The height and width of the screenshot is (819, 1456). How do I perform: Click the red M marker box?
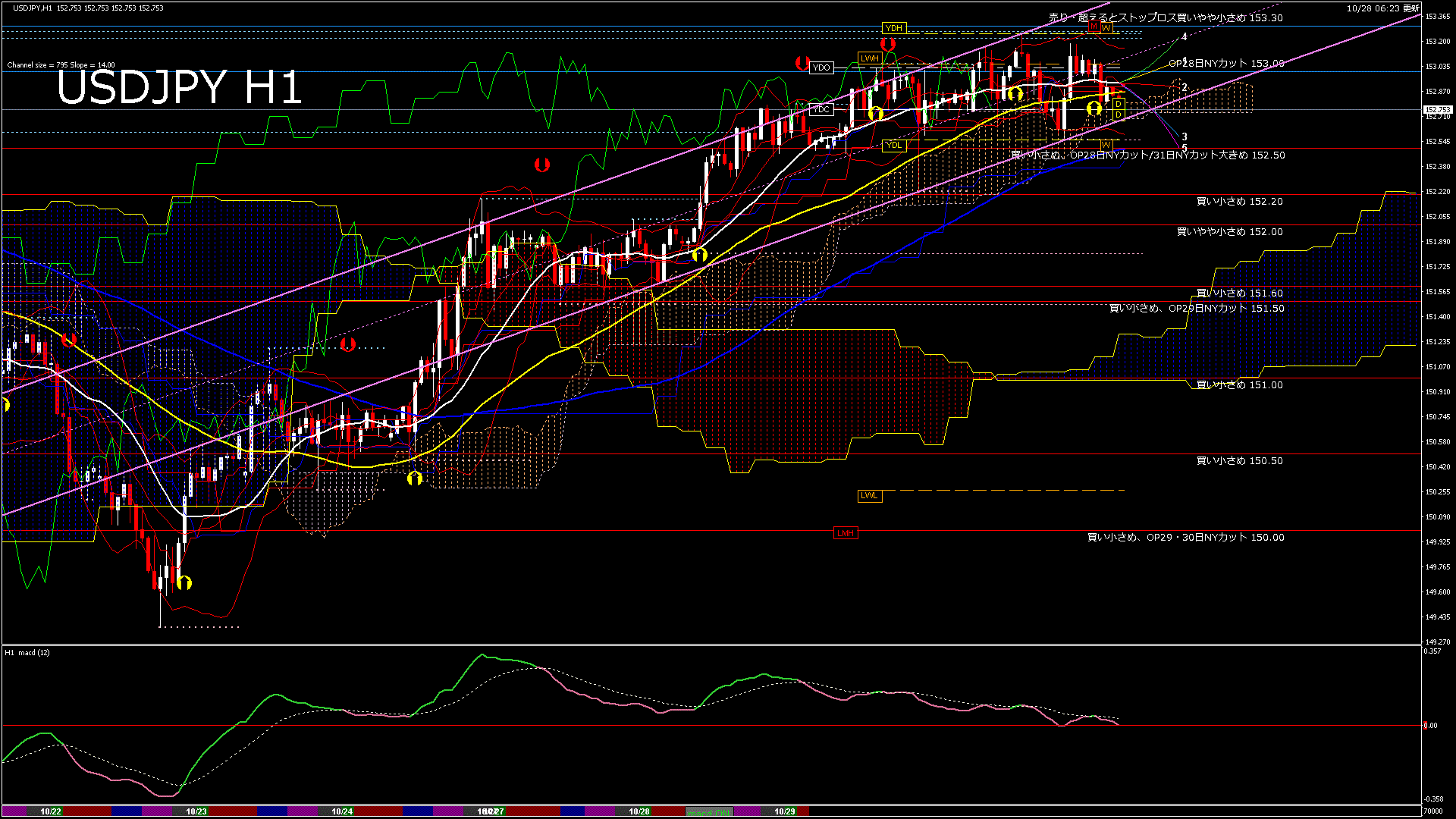[1094, 27]
